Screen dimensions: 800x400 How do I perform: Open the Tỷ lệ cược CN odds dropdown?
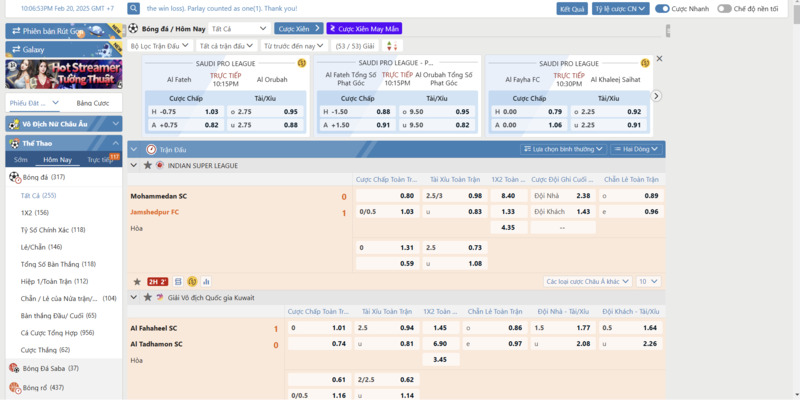click(620, 9)
